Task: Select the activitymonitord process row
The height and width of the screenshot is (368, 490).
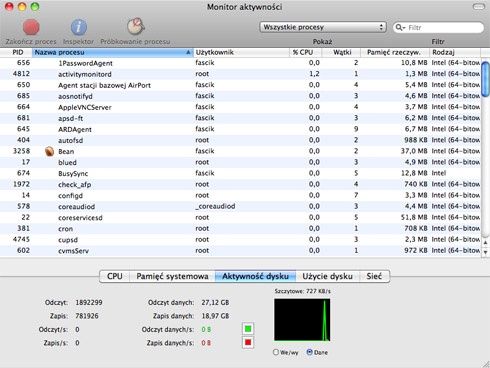Action: [x=240, y=74]
